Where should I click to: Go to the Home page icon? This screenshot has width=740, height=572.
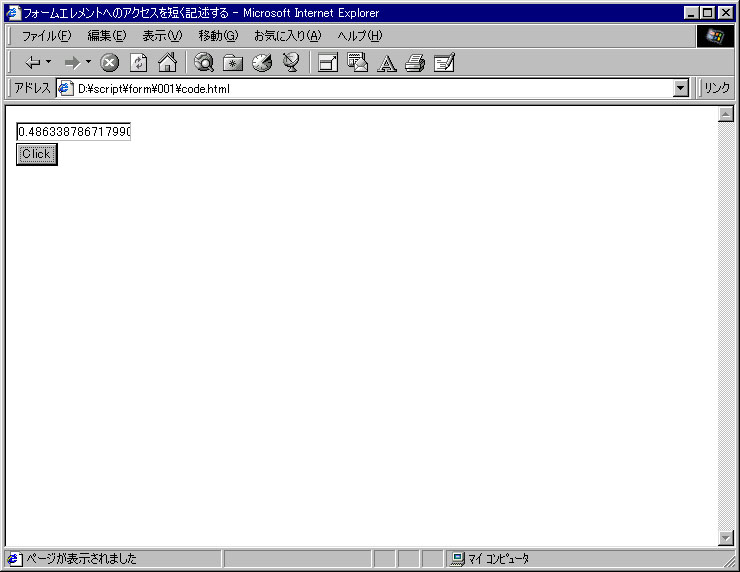[x=168, y=62]
